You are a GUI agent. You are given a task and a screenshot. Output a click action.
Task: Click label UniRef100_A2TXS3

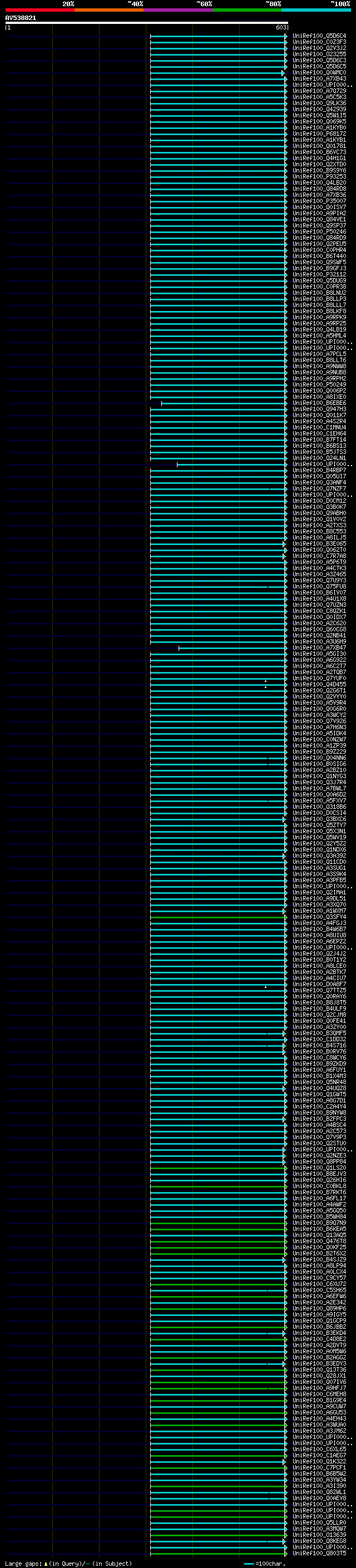coord(319,525)
